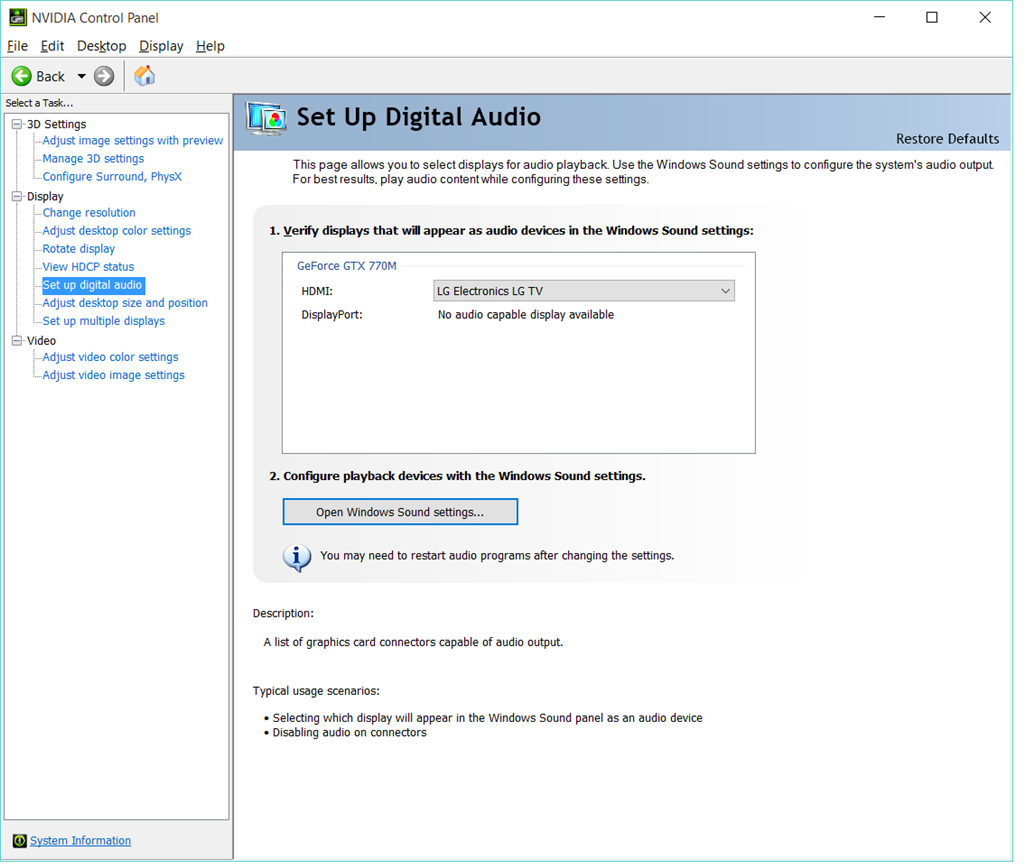Open the Help menu
Viewport: 1024px width, 868px height.
point(212,46)
